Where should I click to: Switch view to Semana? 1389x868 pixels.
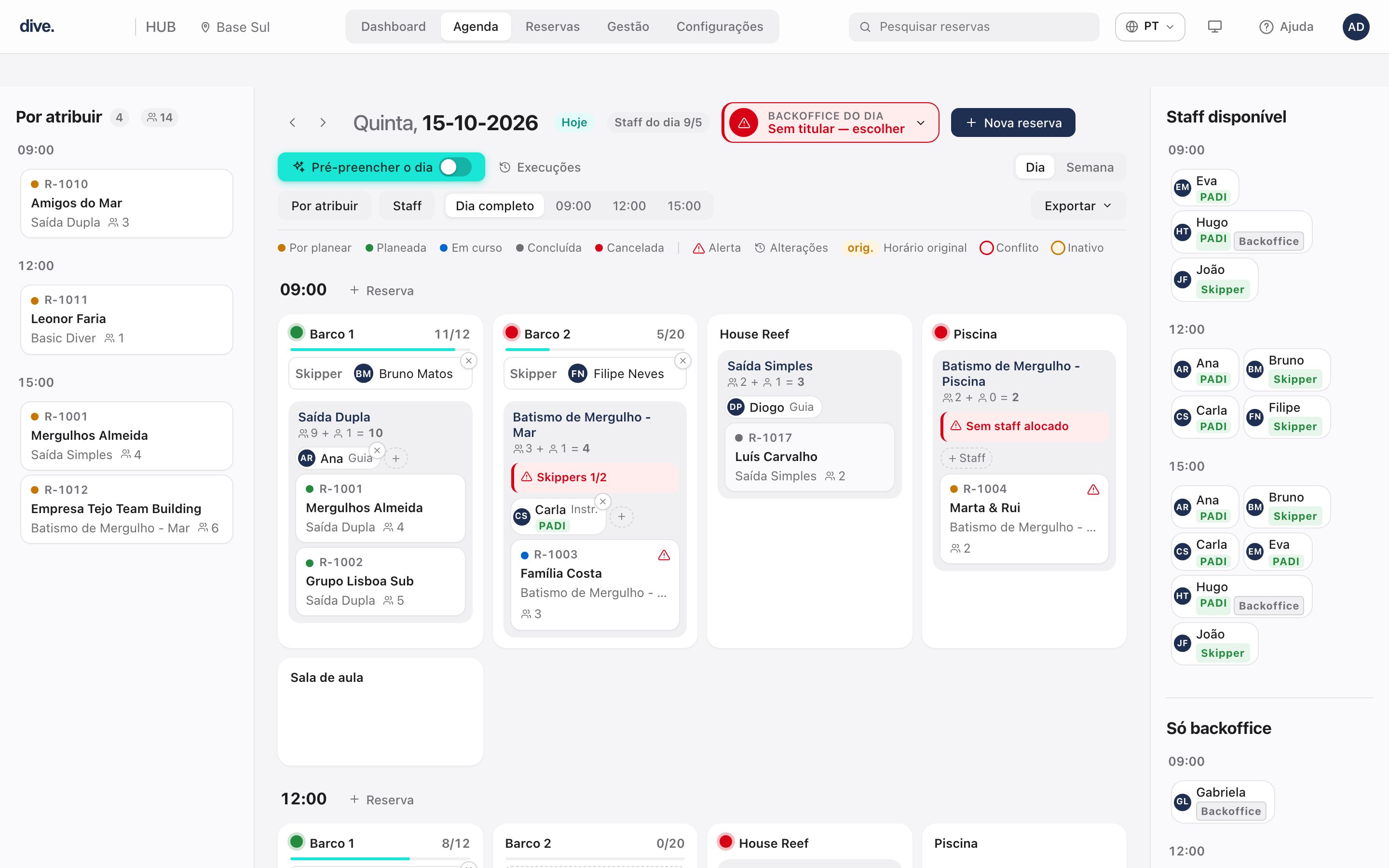pos(1089,167)
